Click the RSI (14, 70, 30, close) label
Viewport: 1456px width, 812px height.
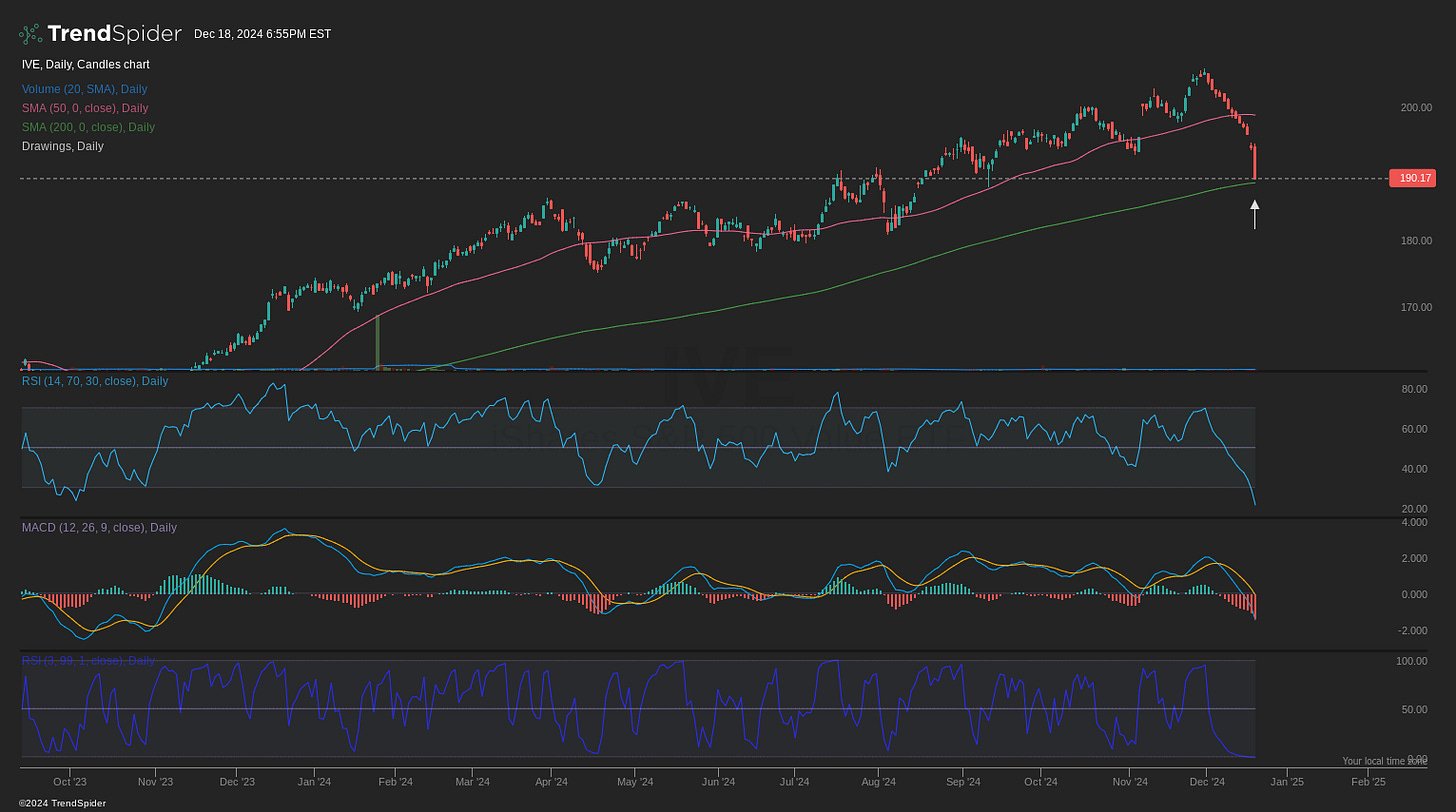tap(95, 381)
